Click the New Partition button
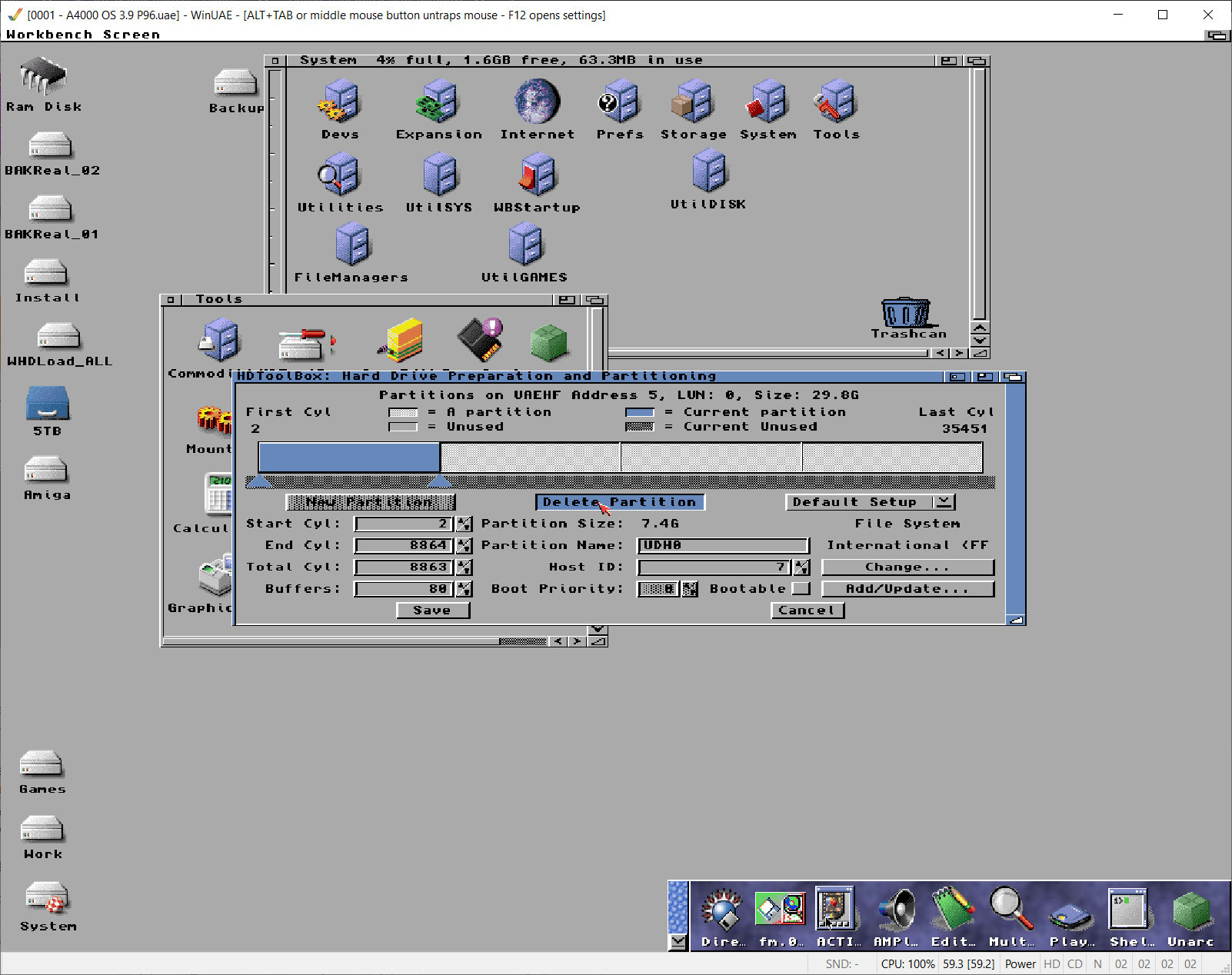The height and width of the screenshot is (975, 1232). coord(371,502)
